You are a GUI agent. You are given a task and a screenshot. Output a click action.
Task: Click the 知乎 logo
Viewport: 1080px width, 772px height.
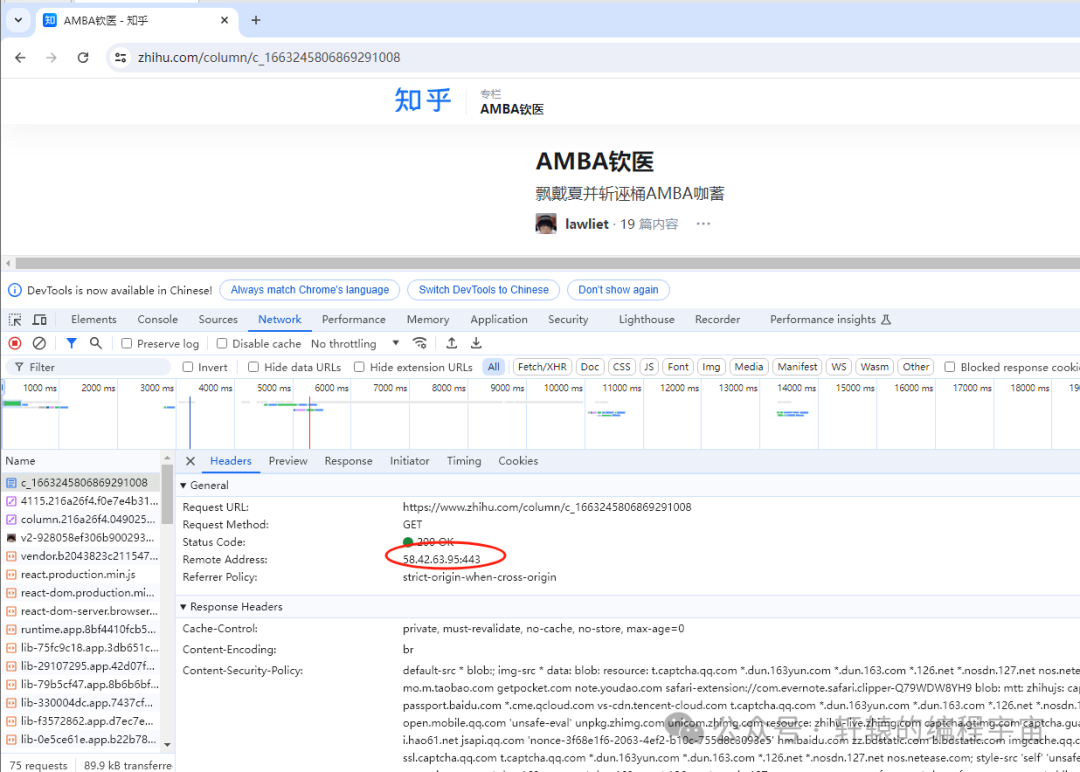tap(422, 100)
